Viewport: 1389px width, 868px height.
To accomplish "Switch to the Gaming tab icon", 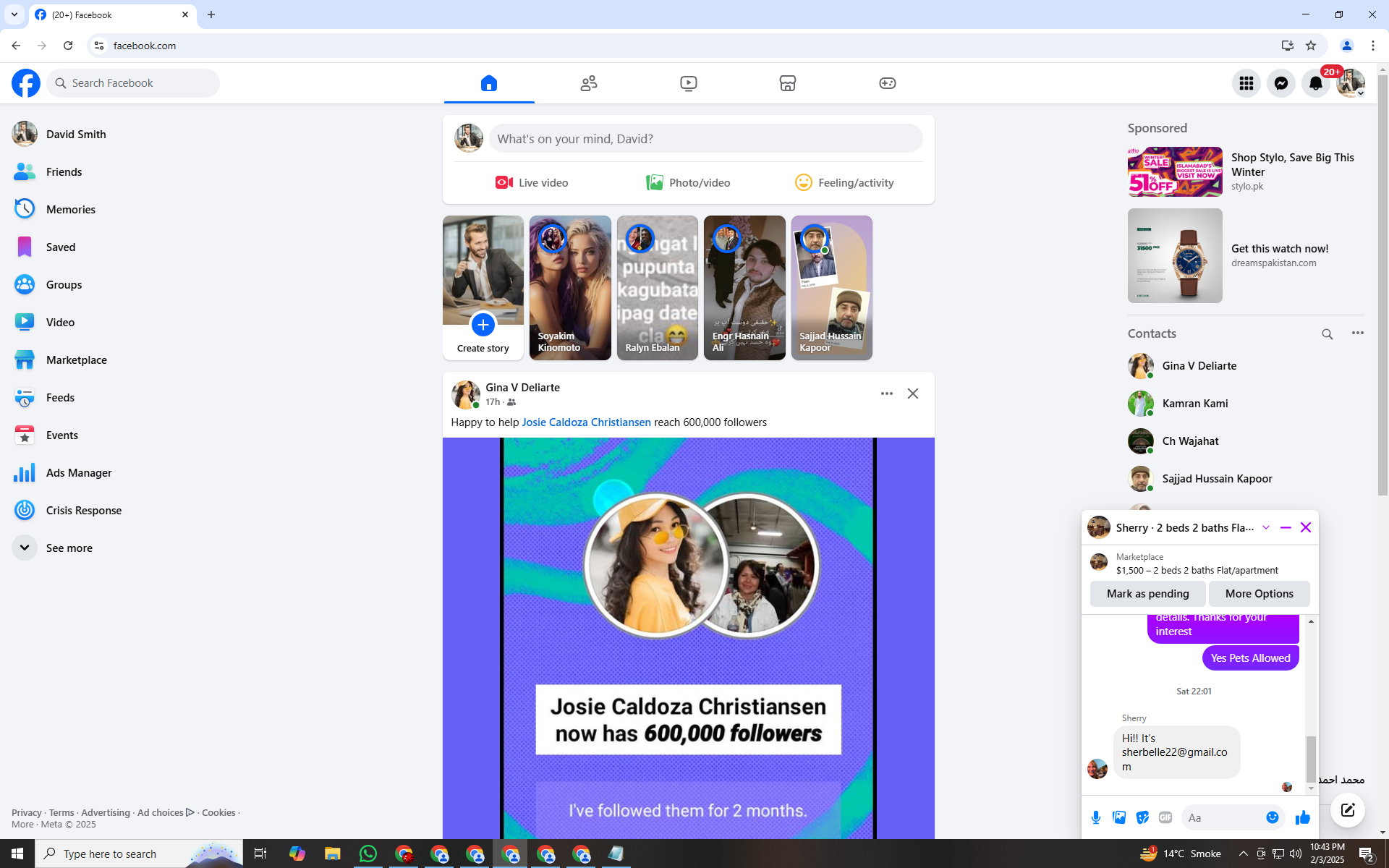I will (888, 83).
